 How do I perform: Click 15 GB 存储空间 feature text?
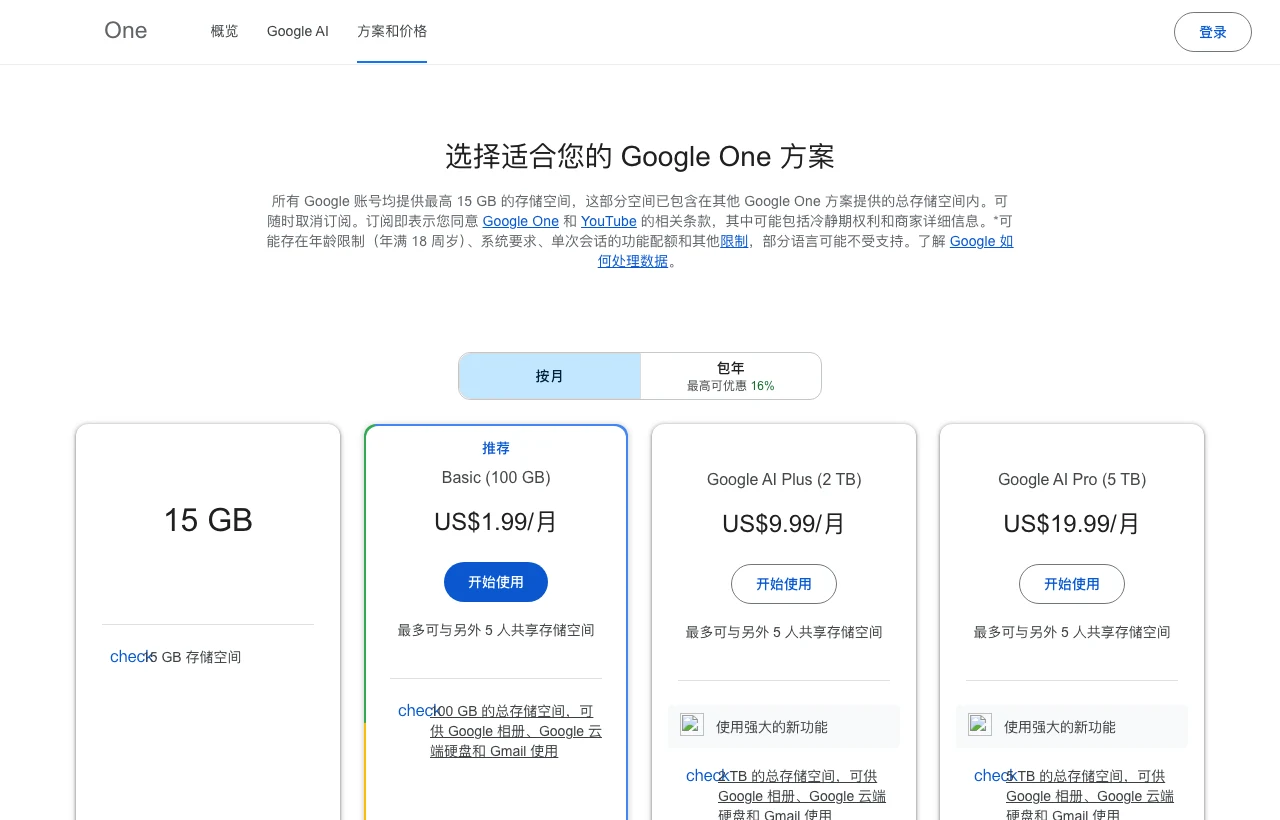click(193, 657)
